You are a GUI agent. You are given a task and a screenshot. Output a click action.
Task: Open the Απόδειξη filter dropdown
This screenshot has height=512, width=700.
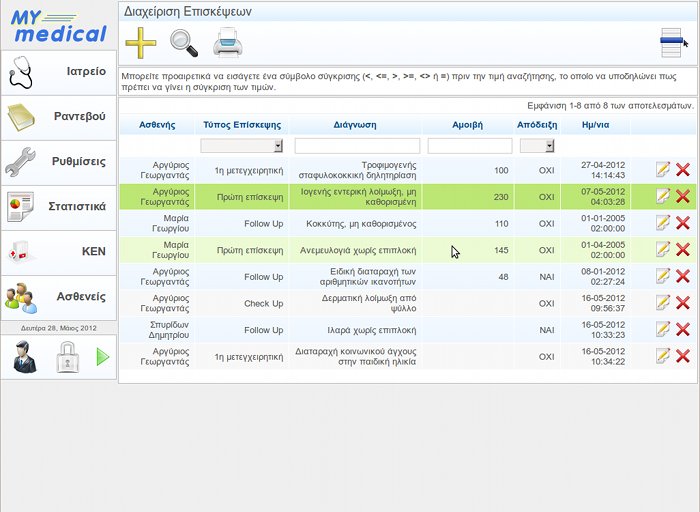pyautogui.click(x=537, y=146)
